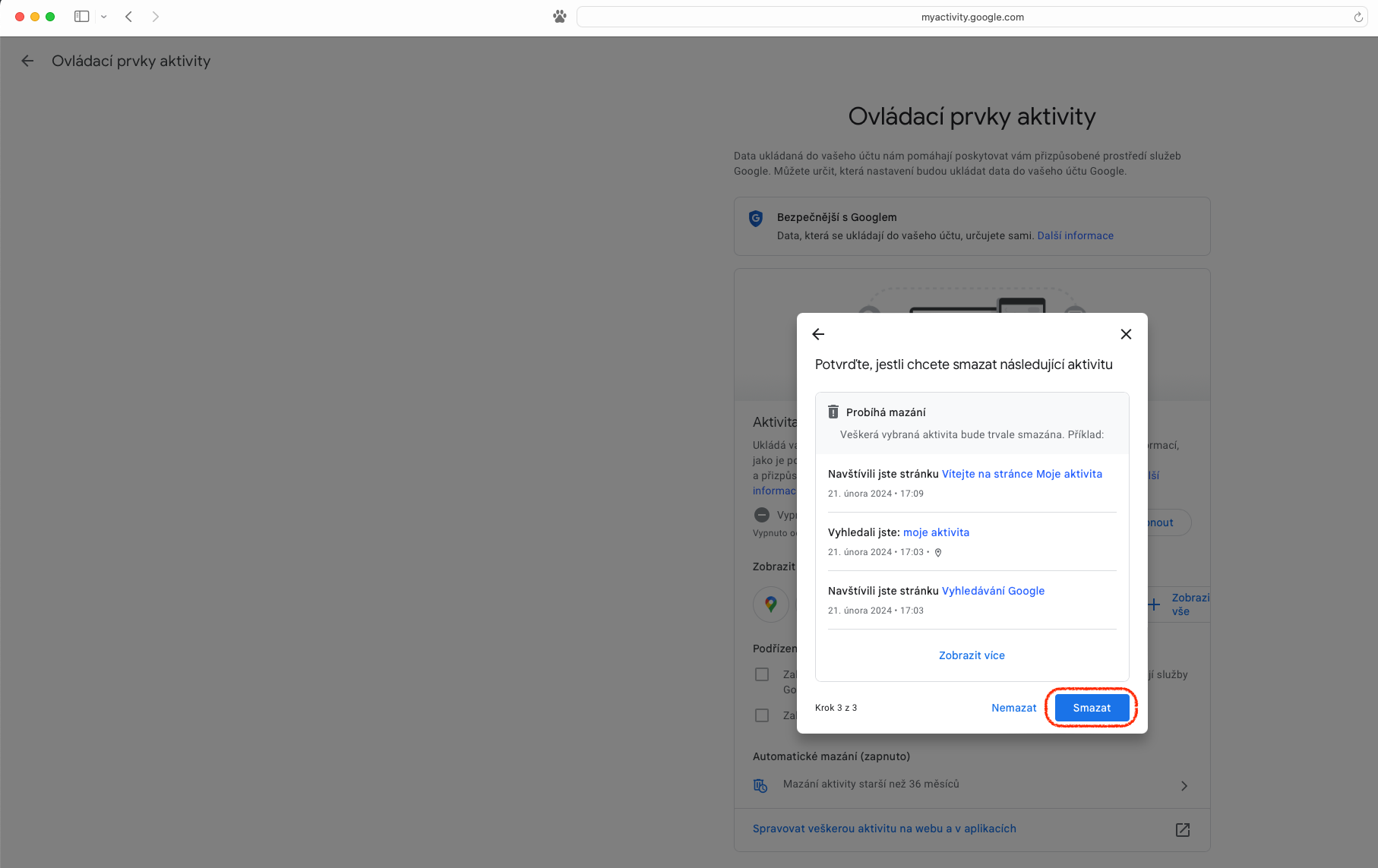Viewport: 1378px width, 868px height.
Task: Choose Nemazat to cancel deletion
Action: 1014,708
